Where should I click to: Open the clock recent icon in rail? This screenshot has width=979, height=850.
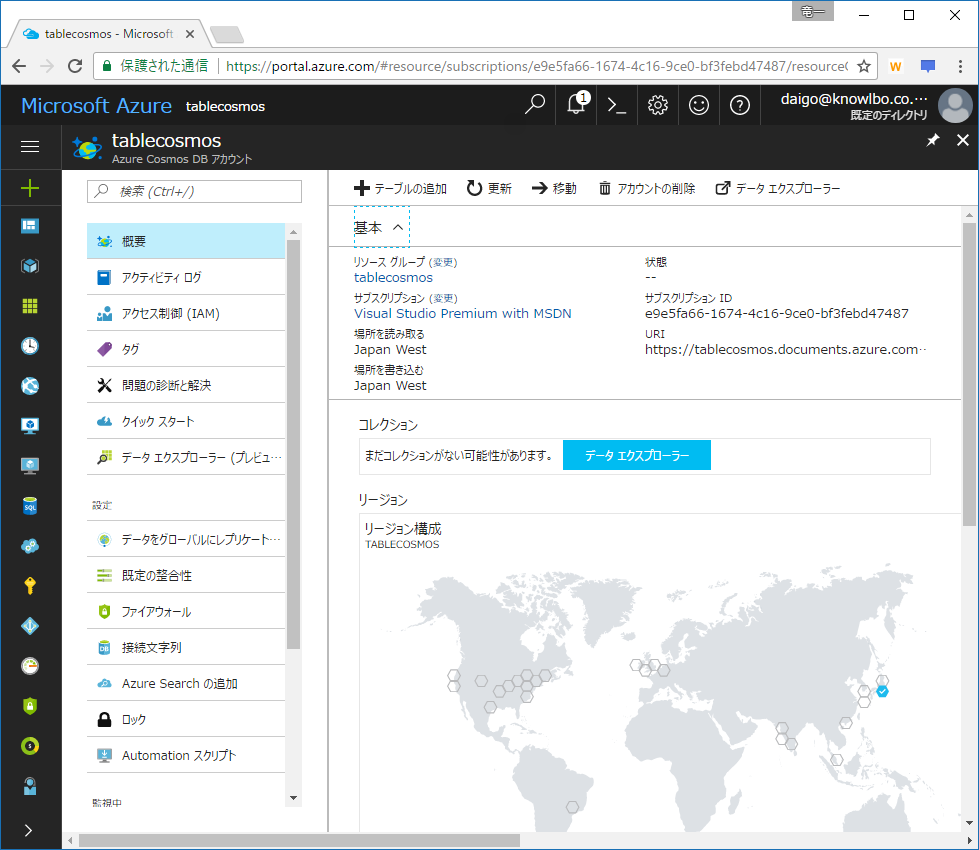(x=30, y=346)
